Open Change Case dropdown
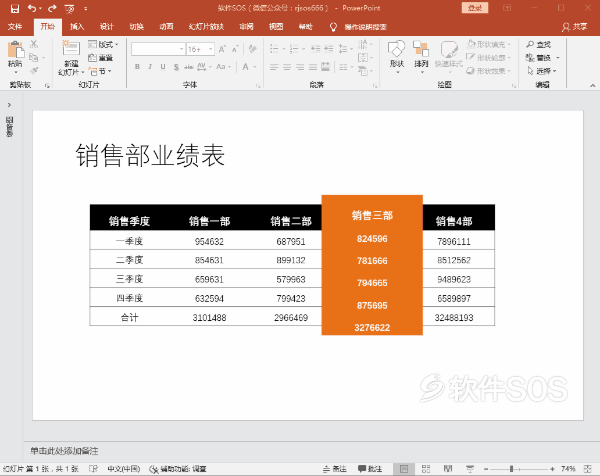This screenshot has width=600, height=476. [223, 67]
